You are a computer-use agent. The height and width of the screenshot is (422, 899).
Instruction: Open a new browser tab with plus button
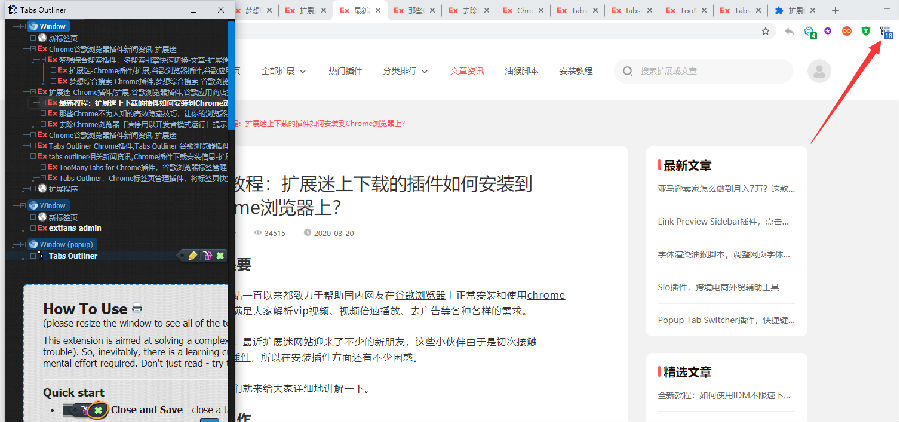pos(836,10)
